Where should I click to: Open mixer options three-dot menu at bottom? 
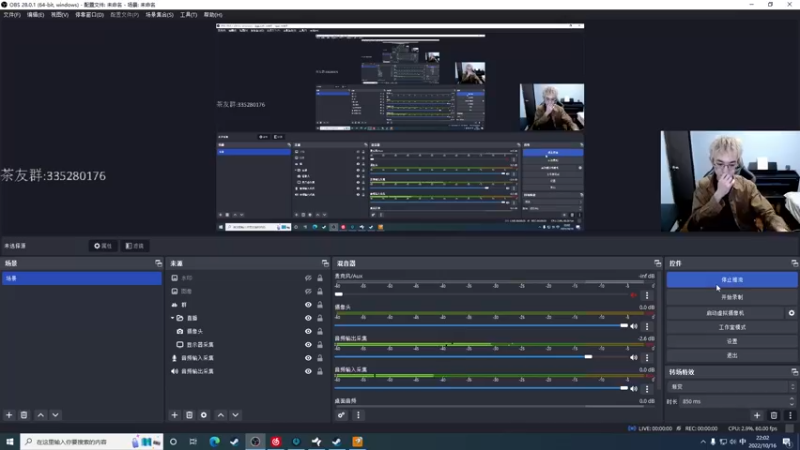click(358, 415)
